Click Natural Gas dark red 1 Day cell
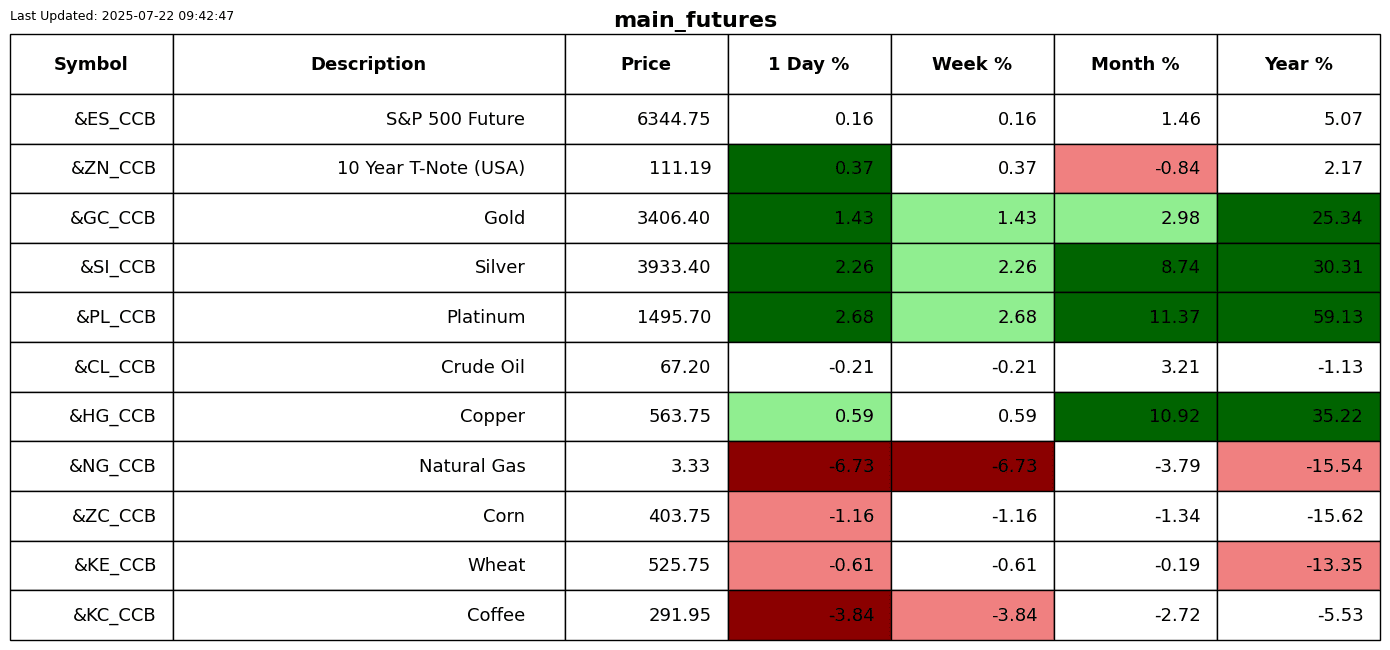This screenshot has height=650, width=1390. [809, 466]
